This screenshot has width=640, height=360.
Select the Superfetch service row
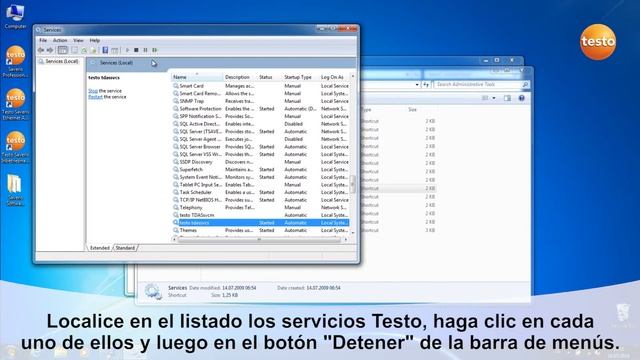[x=260, y=169]
